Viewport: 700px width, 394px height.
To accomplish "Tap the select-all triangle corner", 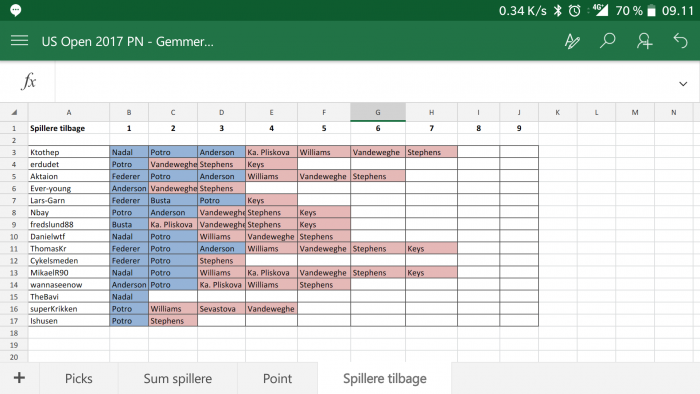I will point(14,112).
